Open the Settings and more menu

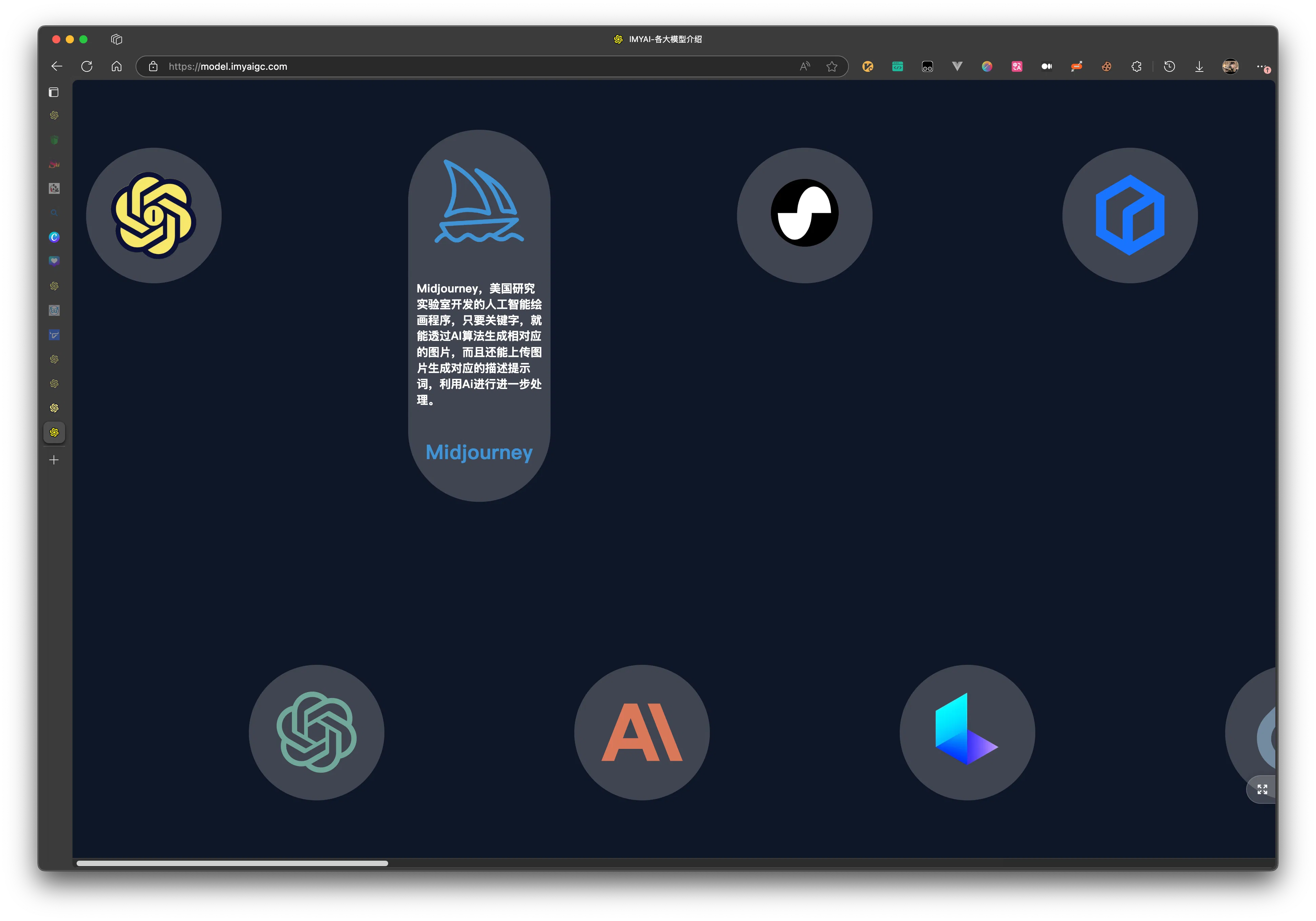pyautogui.click(x=1263, y=67)
